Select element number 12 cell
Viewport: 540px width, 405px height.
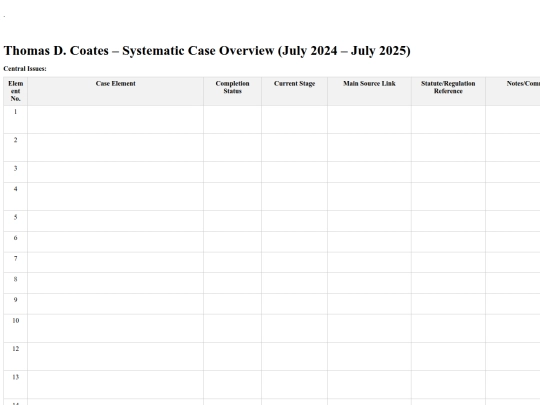(15, 356)
